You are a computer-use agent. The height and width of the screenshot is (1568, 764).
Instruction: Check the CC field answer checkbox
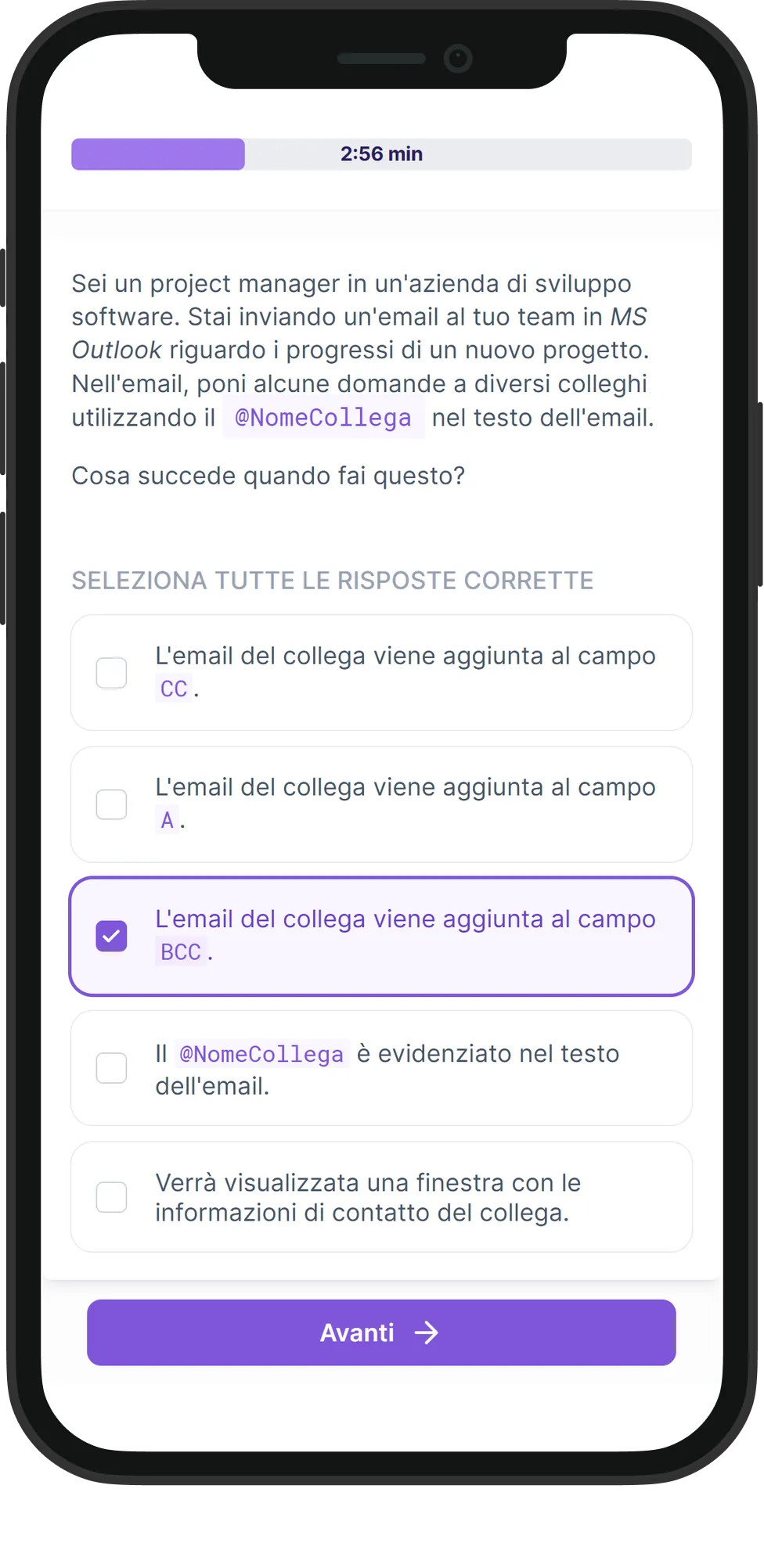click(x=111, y=673)
